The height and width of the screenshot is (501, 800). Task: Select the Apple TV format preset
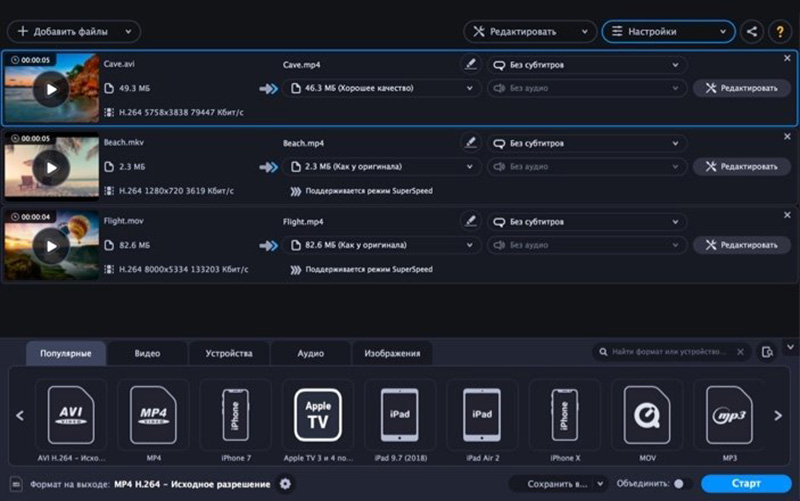(x=318, y=415)
